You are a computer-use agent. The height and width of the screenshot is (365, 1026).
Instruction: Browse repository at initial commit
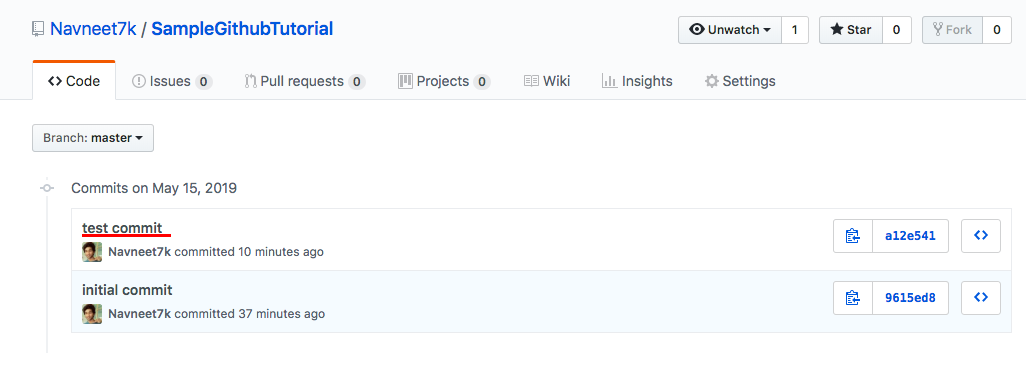(980, 298)
